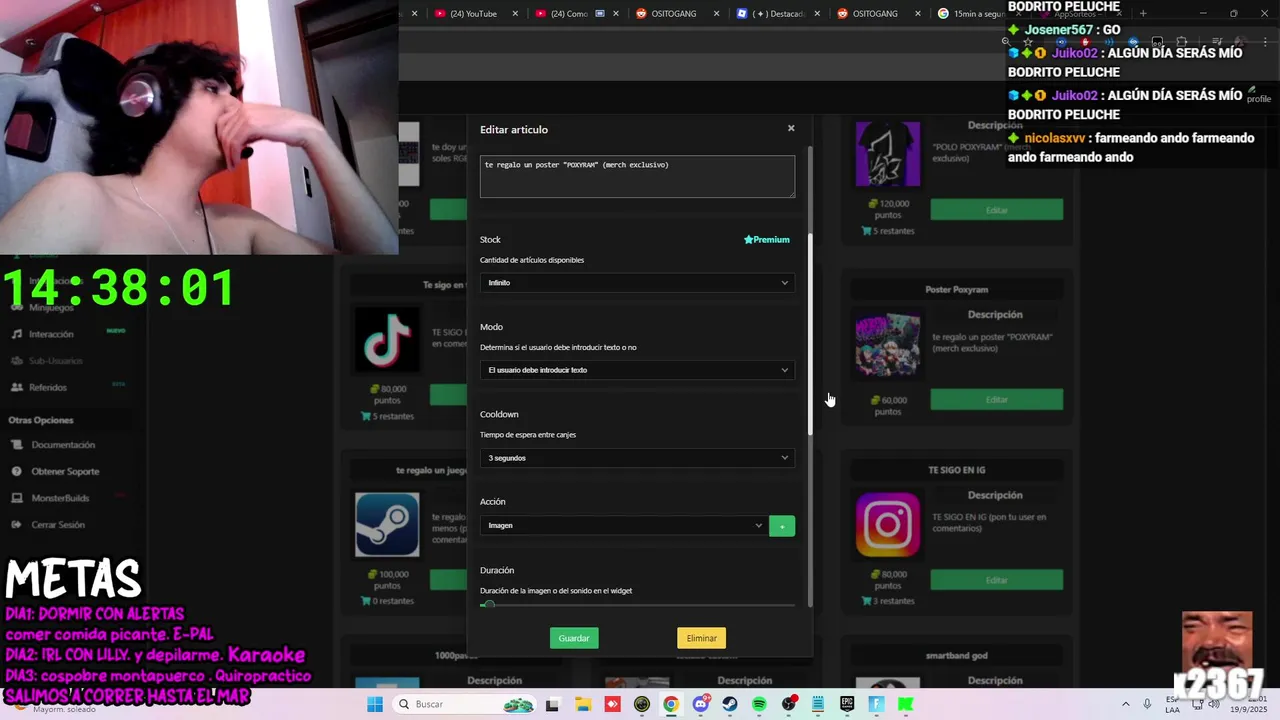The height and width of the screenshot is (720, 1280).
Task: Click the modal's vertical scrollbar
Action: pos(810,335)
